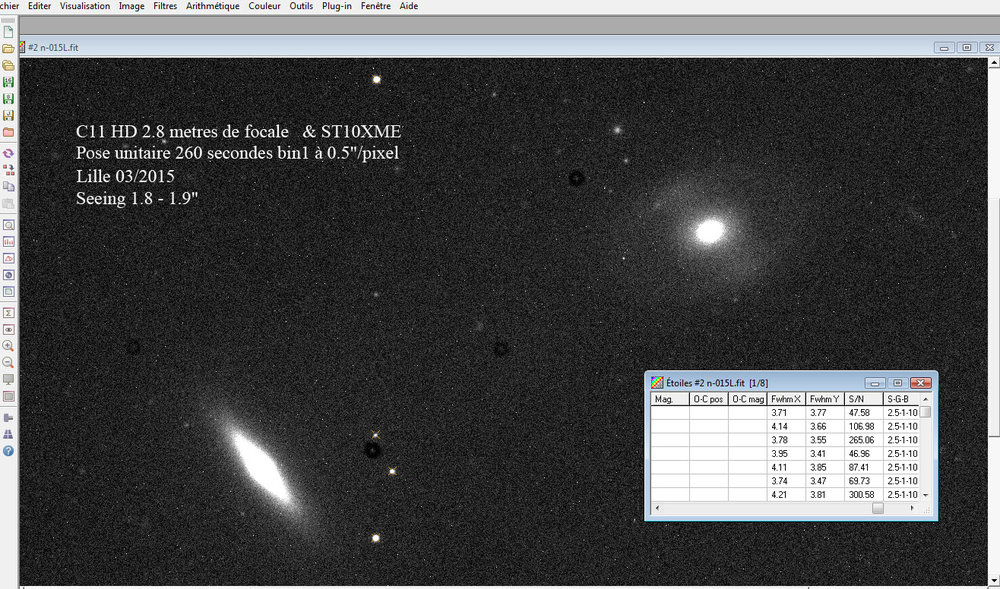Click the eye icon in left toolbar
Screen dimensions: 1000x589
tap(8, 330)
